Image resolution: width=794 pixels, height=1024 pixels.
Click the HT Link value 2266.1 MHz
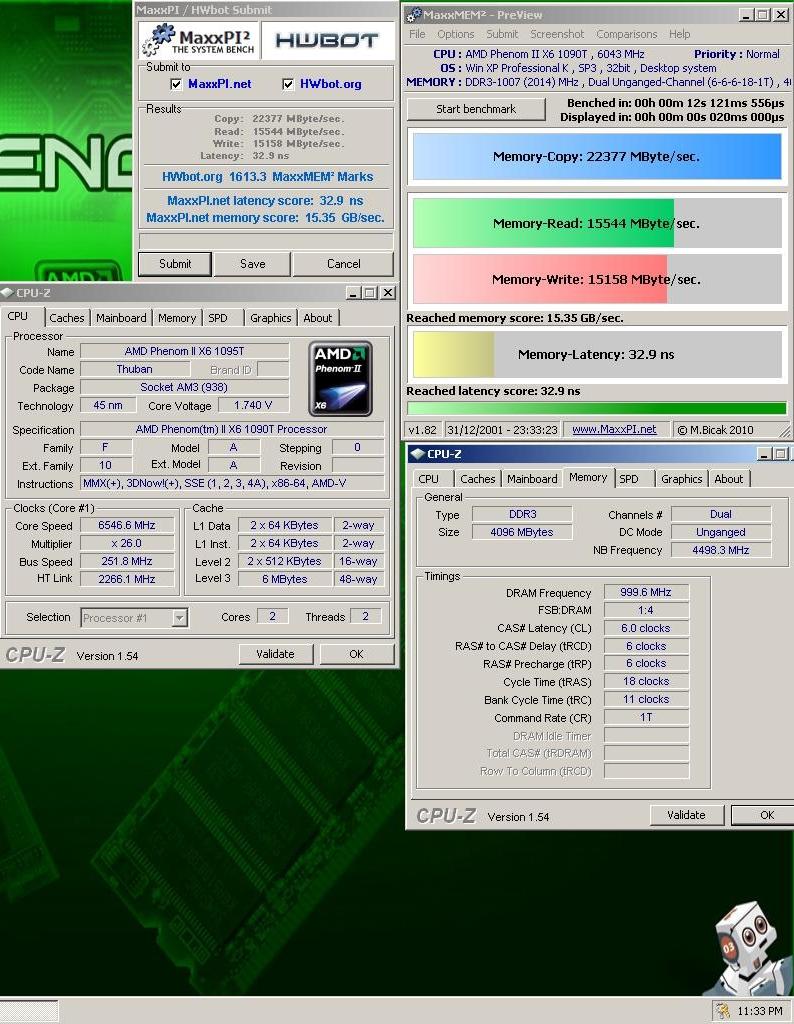(127, 579)
